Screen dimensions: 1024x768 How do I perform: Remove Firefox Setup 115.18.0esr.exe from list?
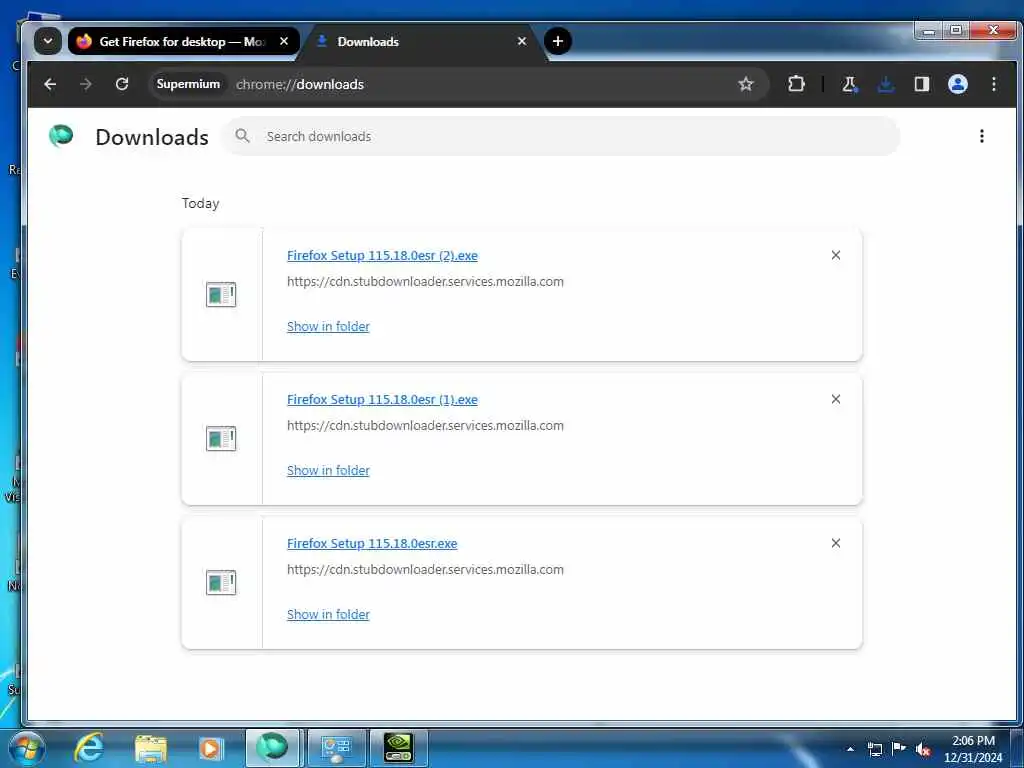[x=836, y=543]
